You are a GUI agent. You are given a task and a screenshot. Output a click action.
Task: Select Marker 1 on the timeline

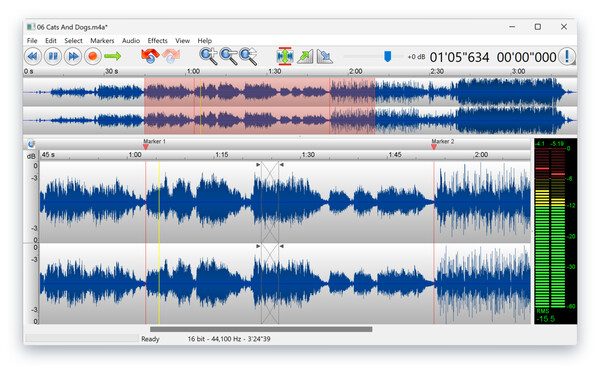click(x=146, y=147)
